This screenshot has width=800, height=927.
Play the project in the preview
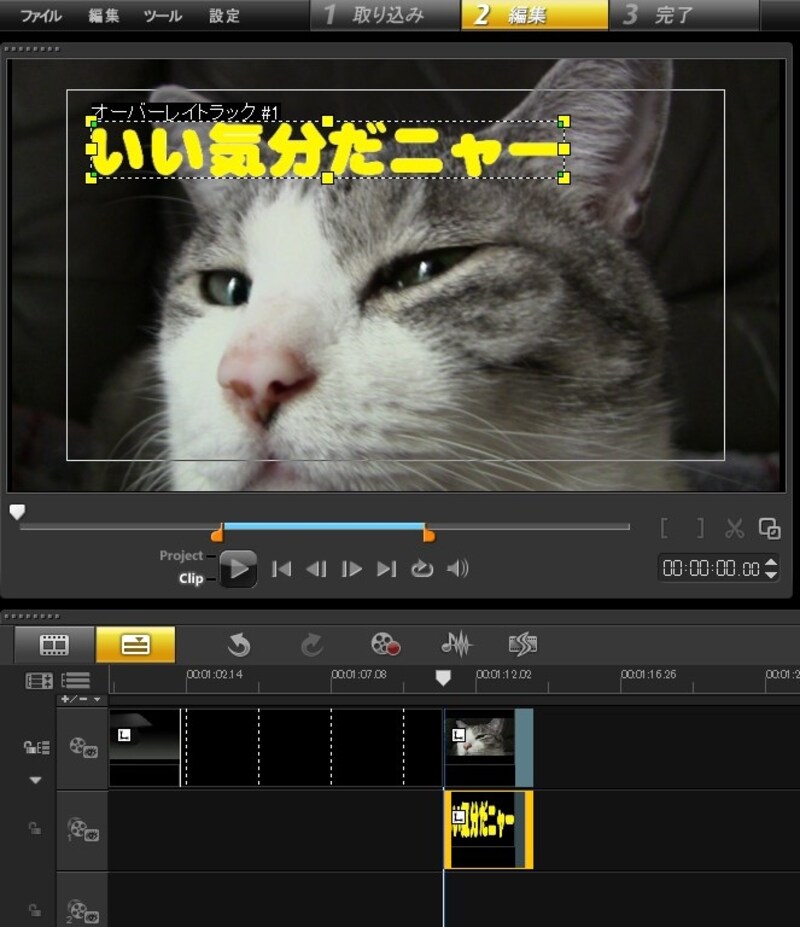pos(238,568)
